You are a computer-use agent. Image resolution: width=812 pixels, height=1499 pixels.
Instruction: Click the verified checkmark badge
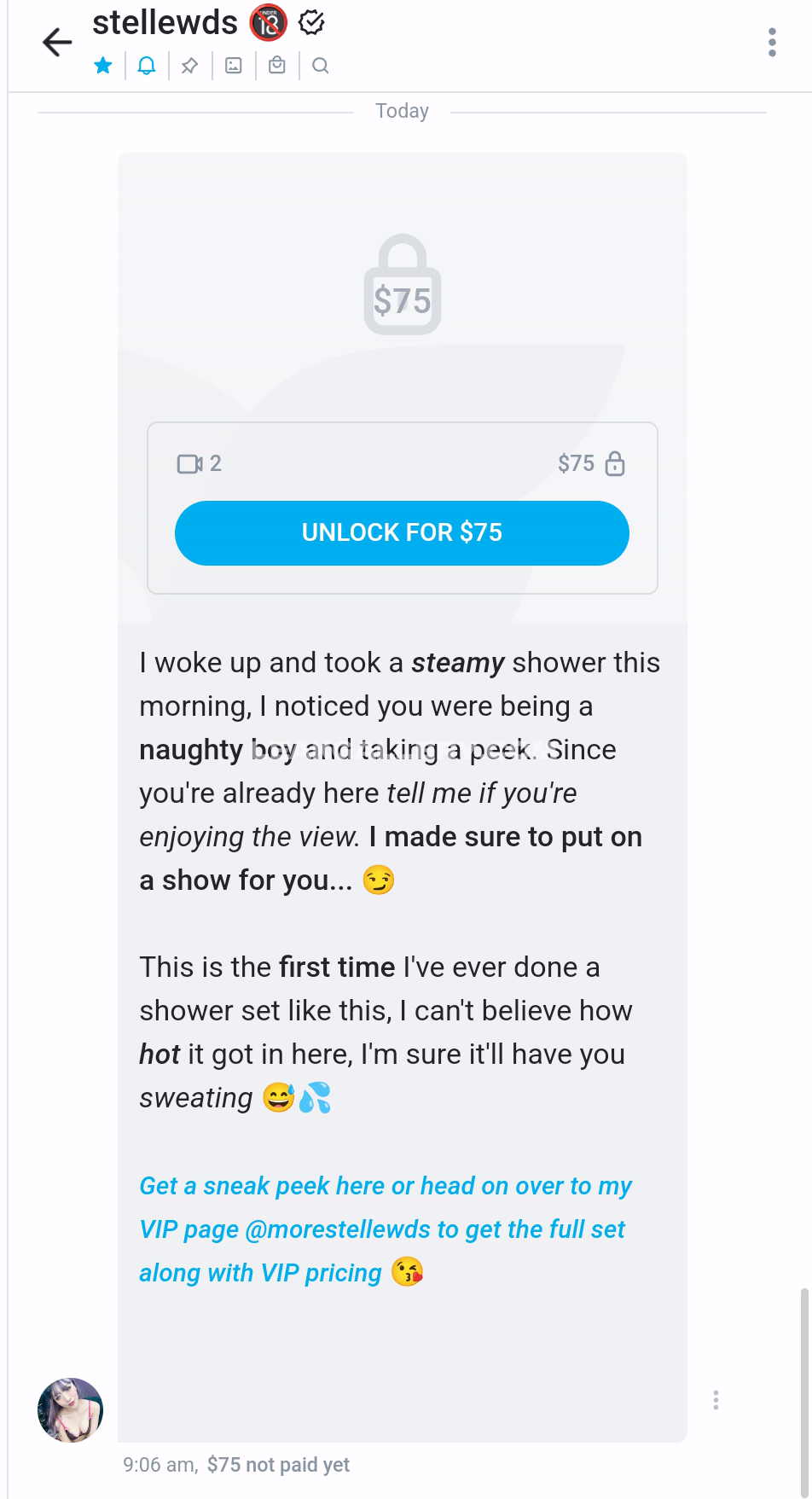[x=312, y=23]
